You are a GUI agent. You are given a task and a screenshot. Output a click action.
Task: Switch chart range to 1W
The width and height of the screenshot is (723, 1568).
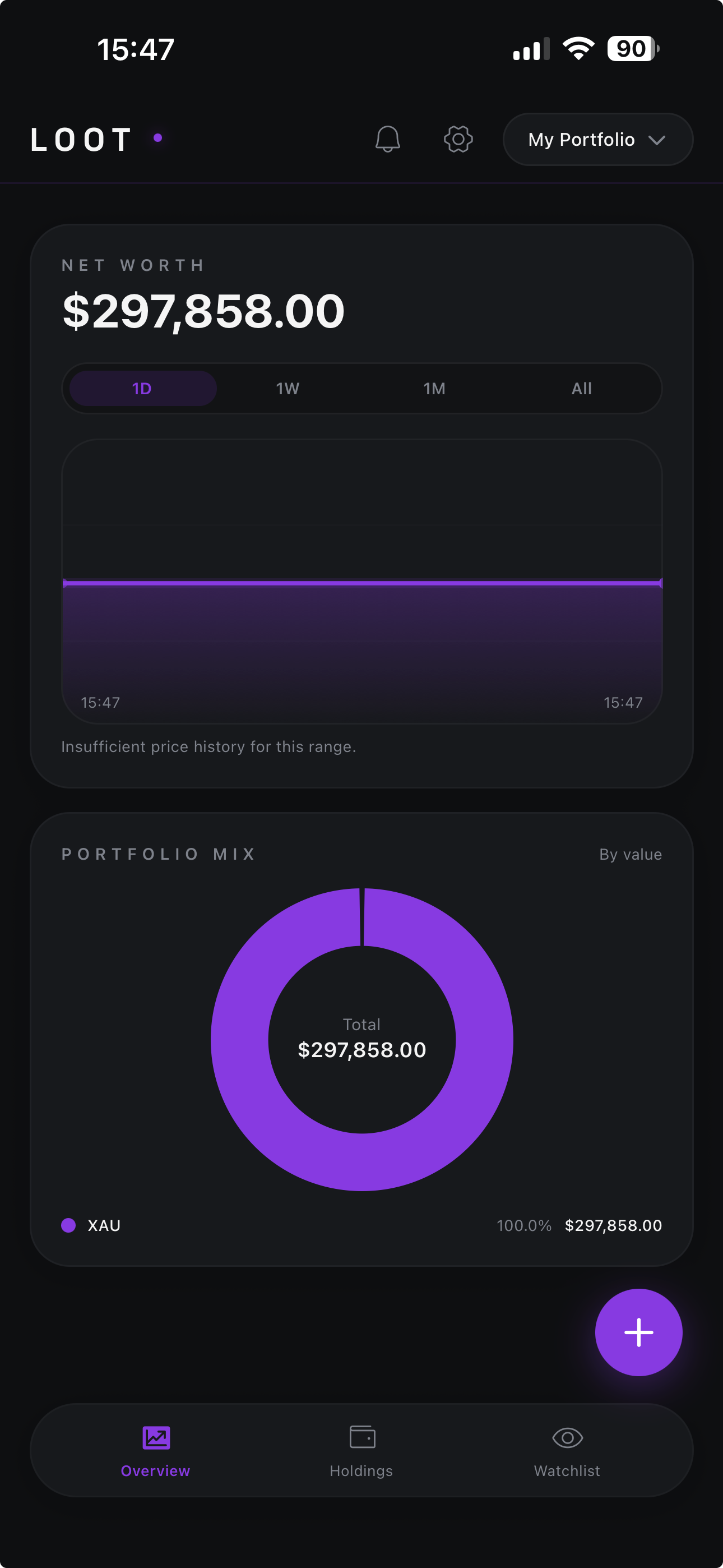click(x=288, y=388)
